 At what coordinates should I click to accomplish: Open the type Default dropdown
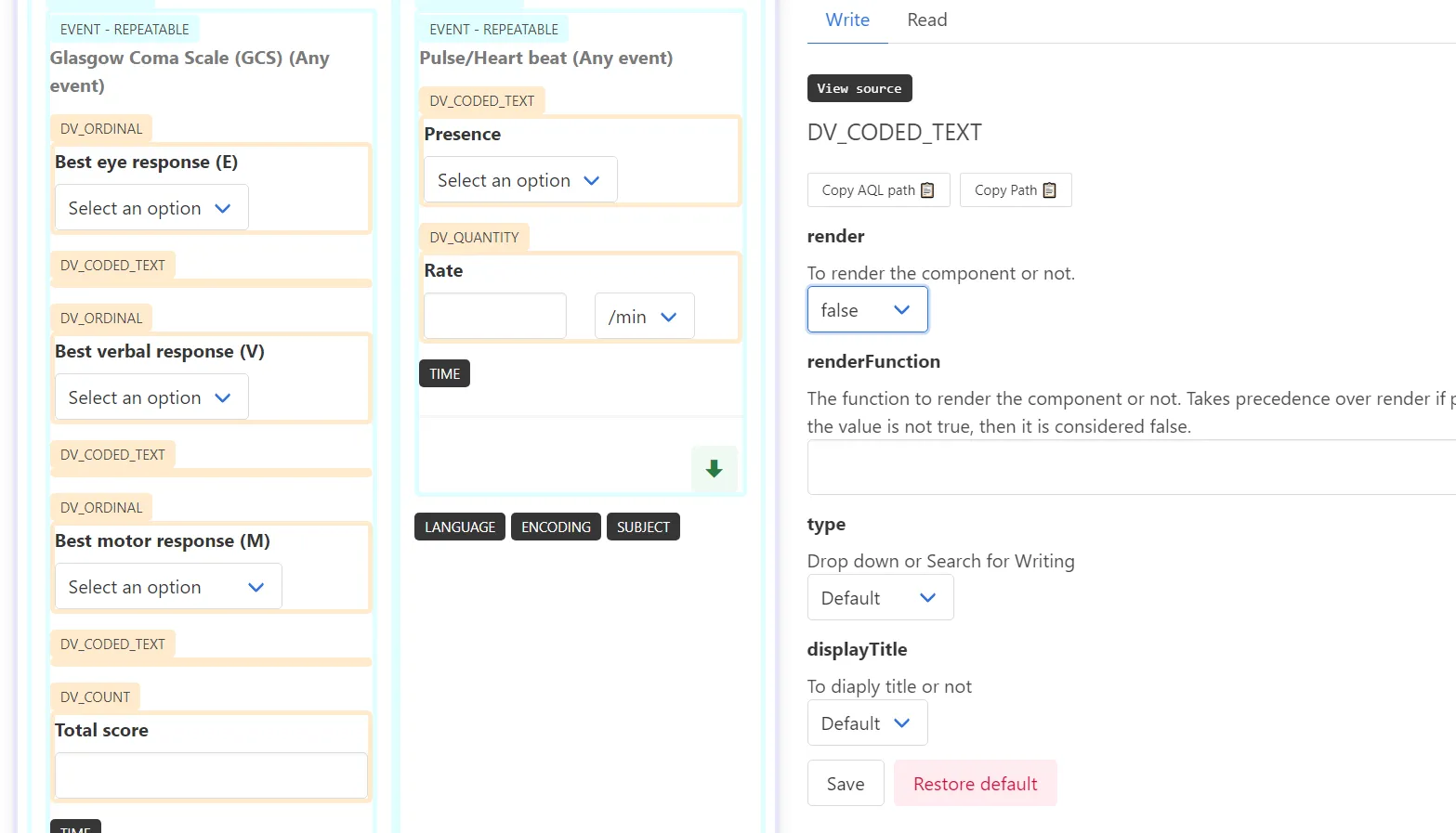880,598
